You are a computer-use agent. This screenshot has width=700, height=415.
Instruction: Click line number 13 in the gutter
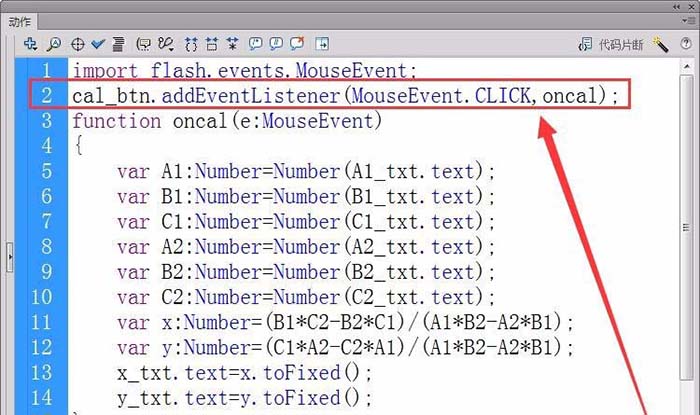[x=42, y=373]
